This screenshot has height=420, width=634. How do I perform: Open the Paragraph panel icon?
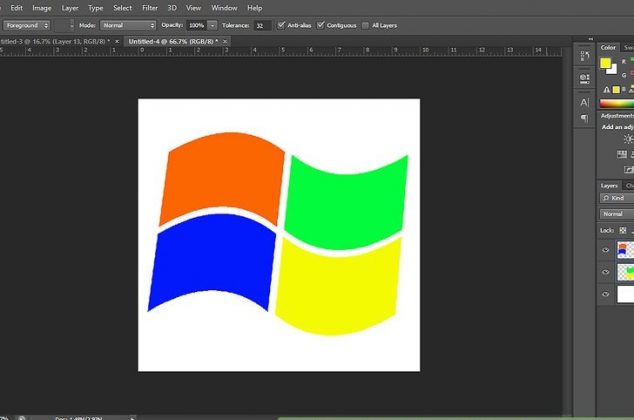tap(584, 118)
